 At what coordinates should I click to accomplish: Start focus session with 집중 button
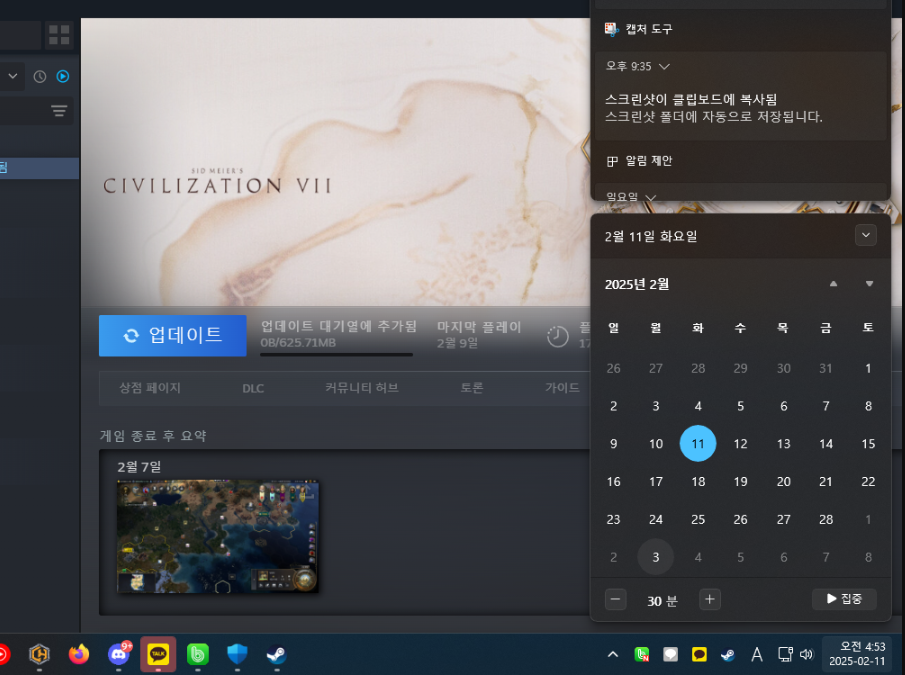coord(844,599)
